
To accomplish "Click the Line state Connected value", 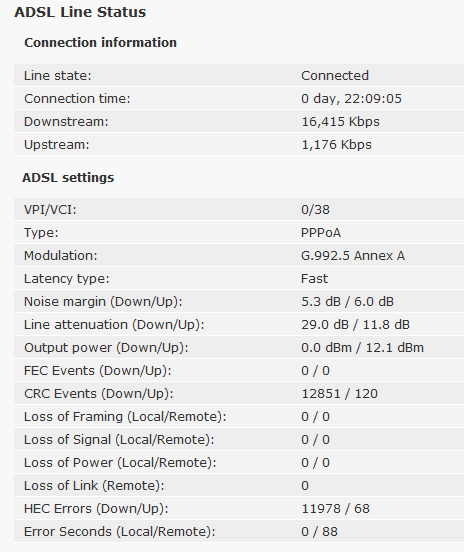I will [x=335, y=76].
